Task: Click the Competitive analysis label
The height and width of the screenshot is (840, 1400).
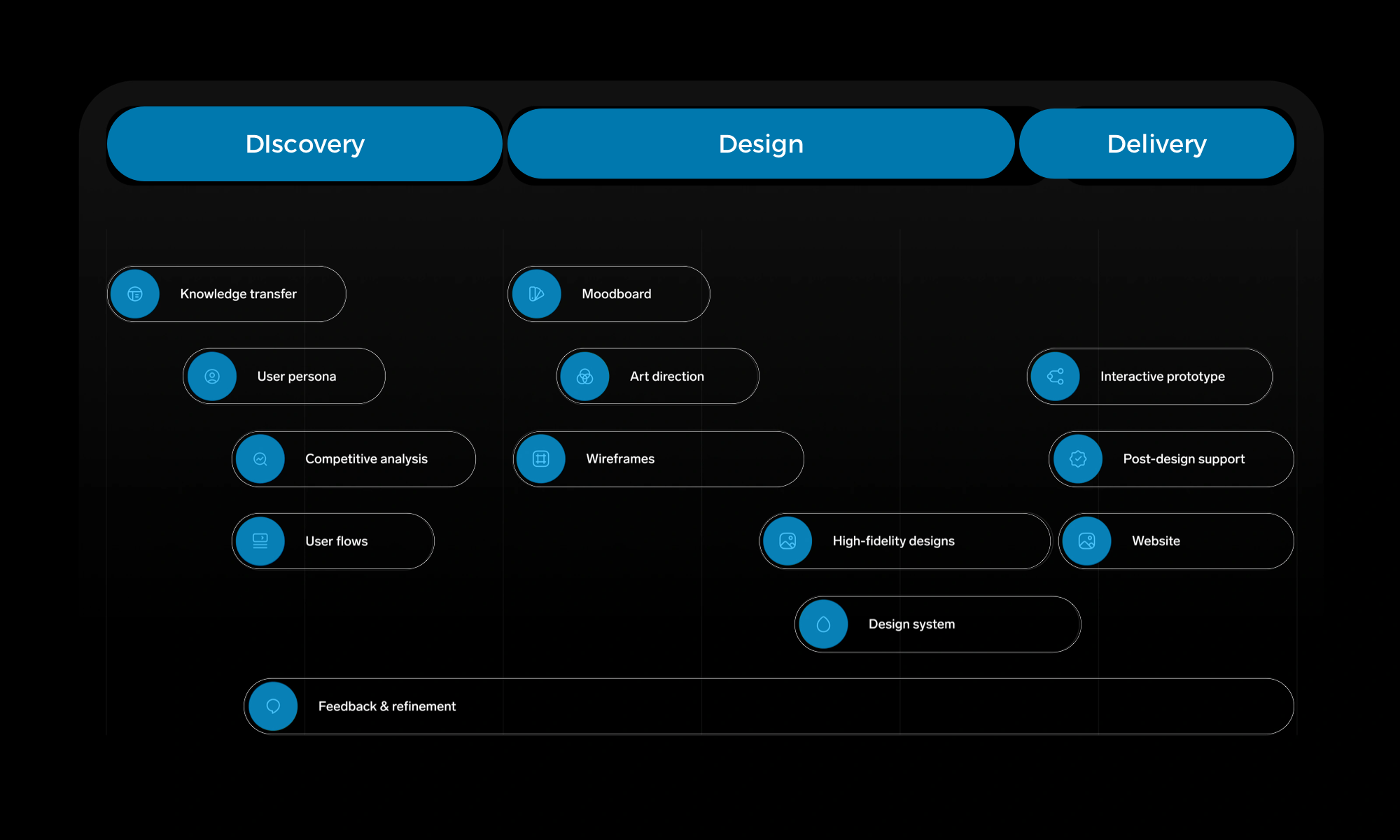Action: tap(366, 459)
